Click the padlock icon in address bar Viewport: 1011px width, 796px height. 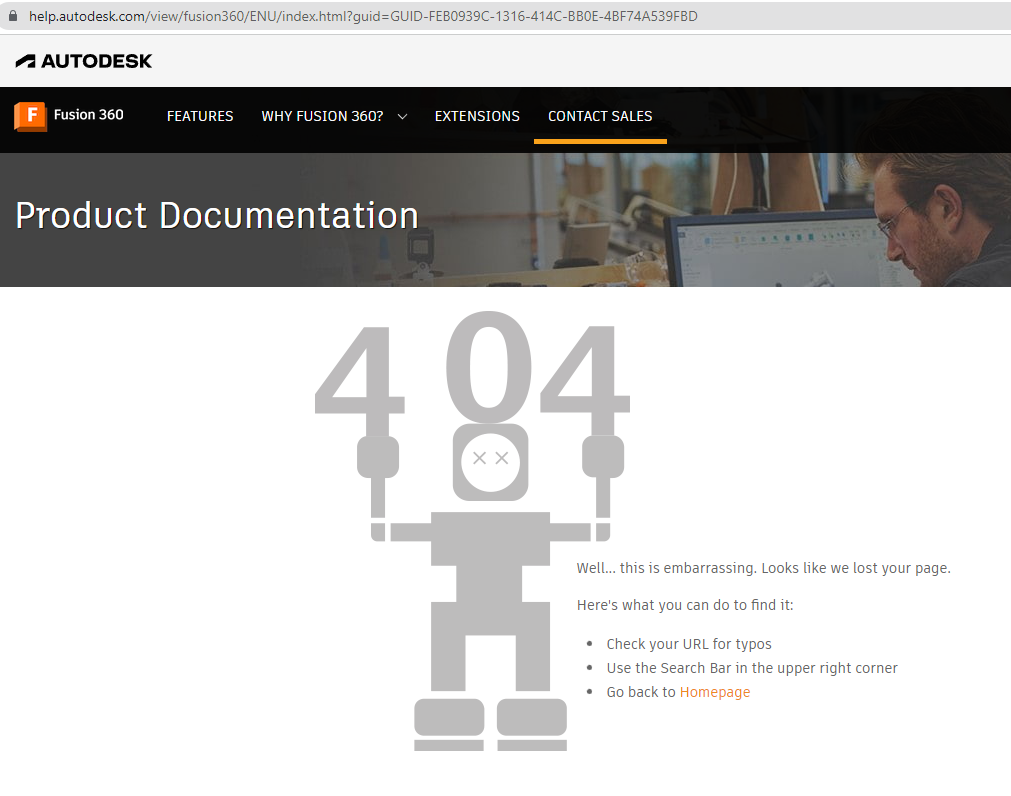(12, 15)
